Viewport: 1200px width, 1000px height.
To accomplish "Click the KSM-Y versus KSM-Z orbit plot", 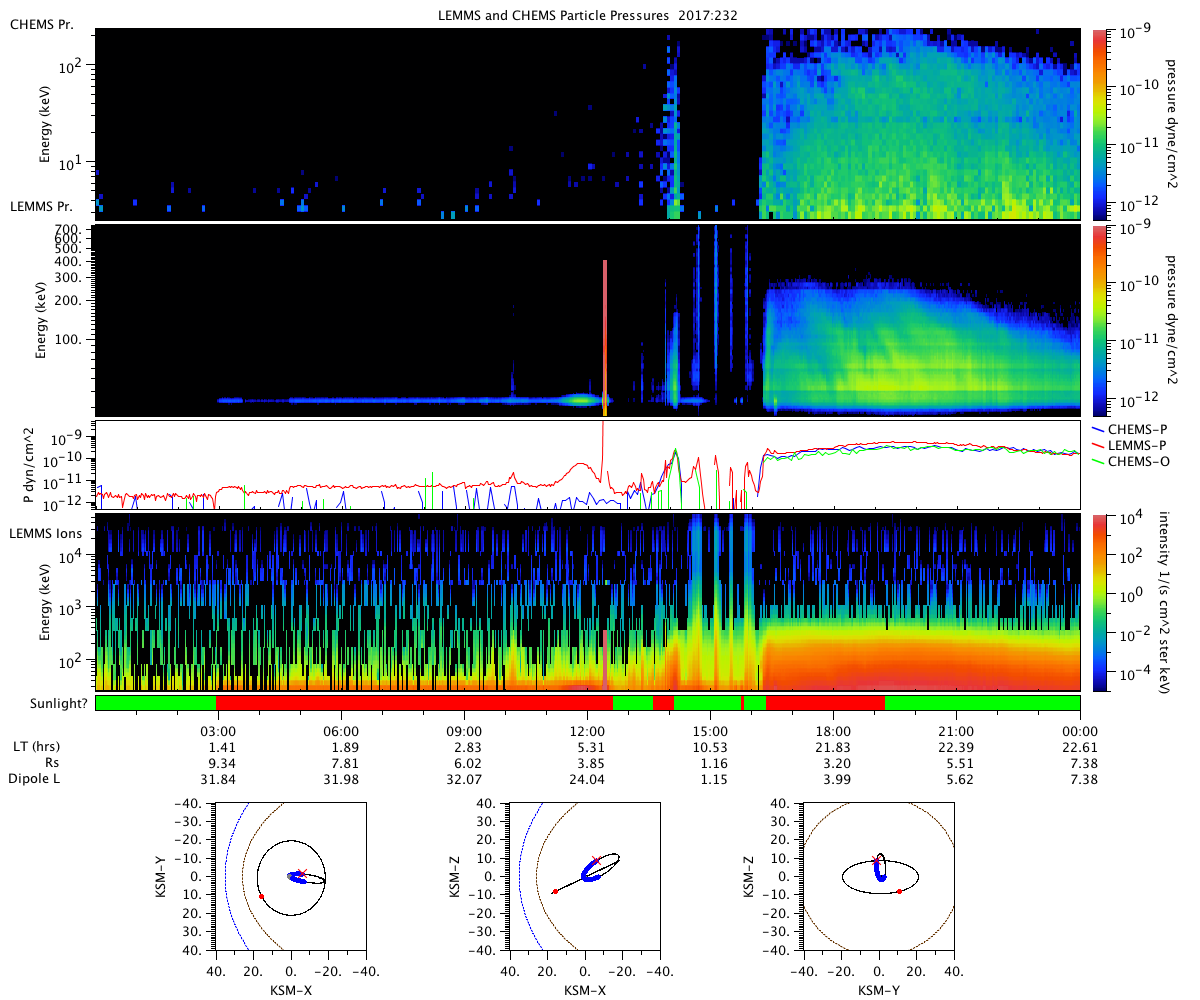I will click(x=879, y=876).
